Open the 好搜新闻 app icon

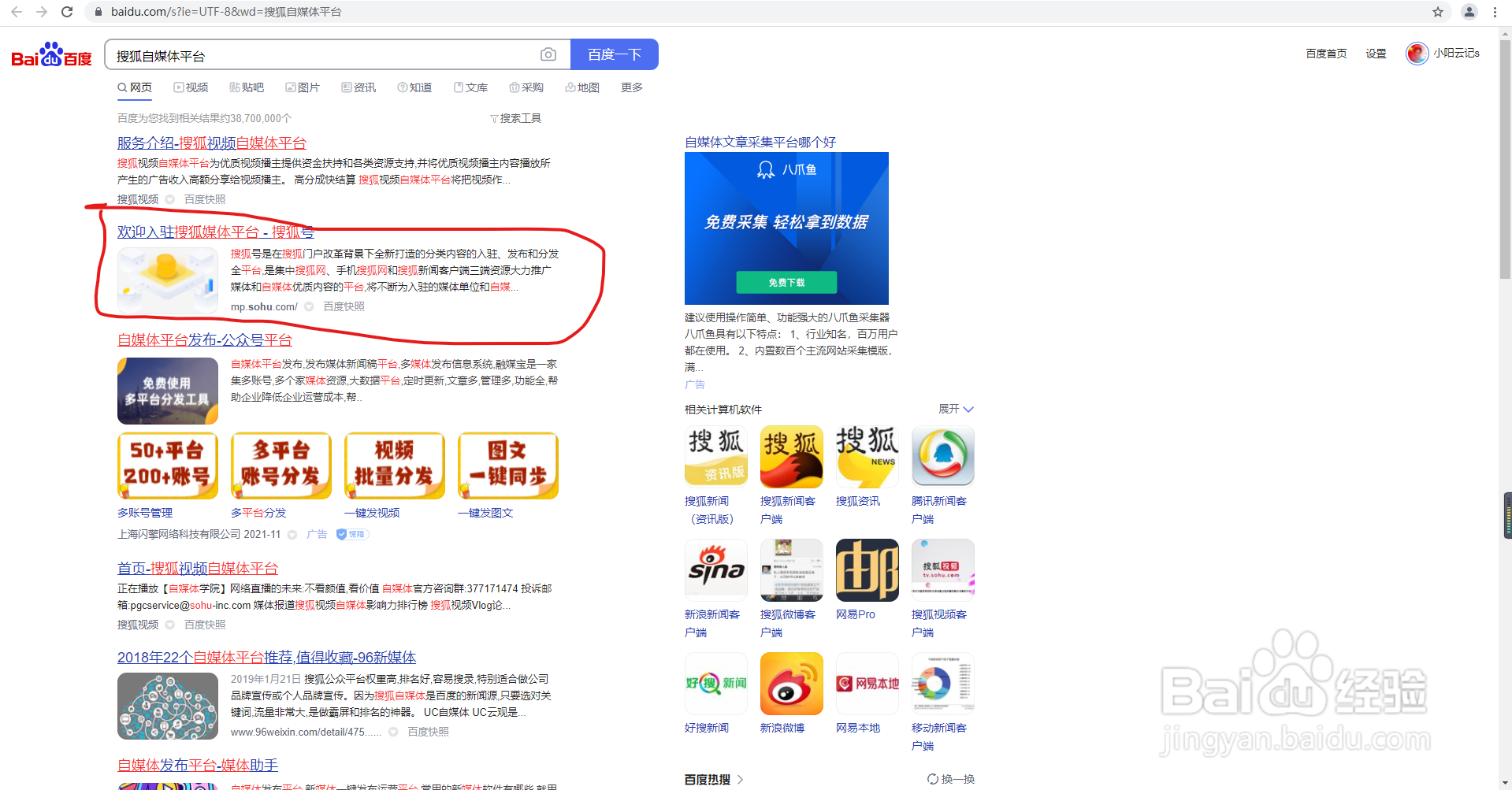coord(716,684)
